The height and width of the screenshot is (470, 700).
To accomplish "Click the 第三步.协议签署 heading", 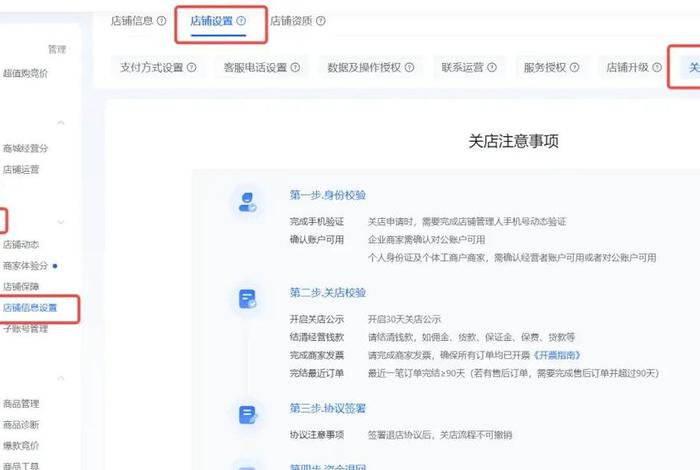I will 328,408.
